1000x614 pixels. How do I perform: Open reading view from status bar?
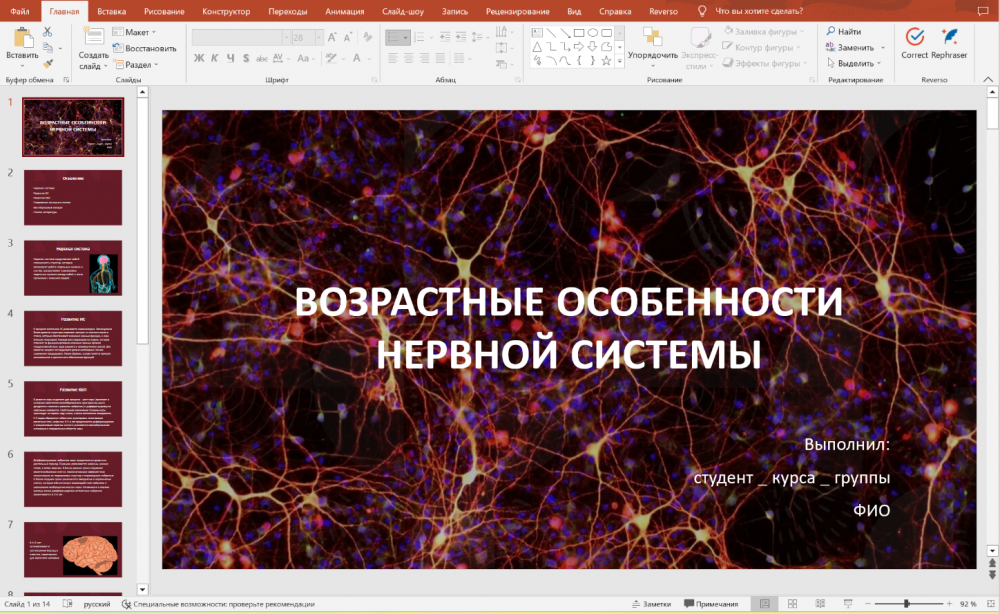tap(820, 604)
